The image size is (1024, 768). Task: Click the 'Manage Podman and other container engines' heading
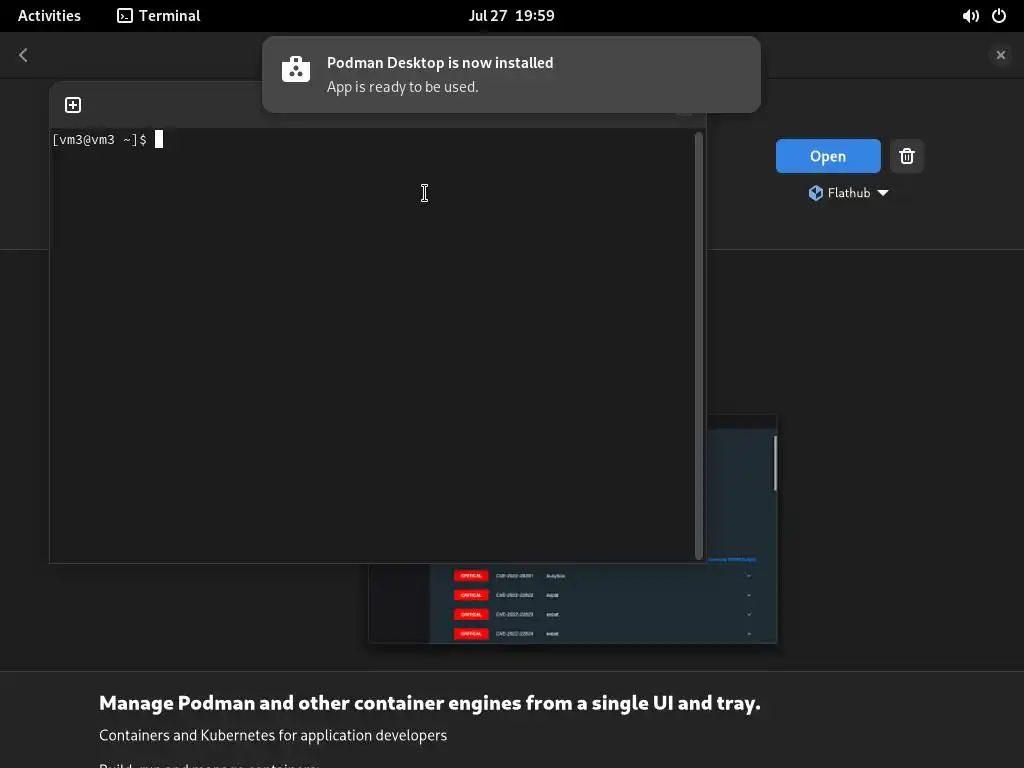click(430, 703)
